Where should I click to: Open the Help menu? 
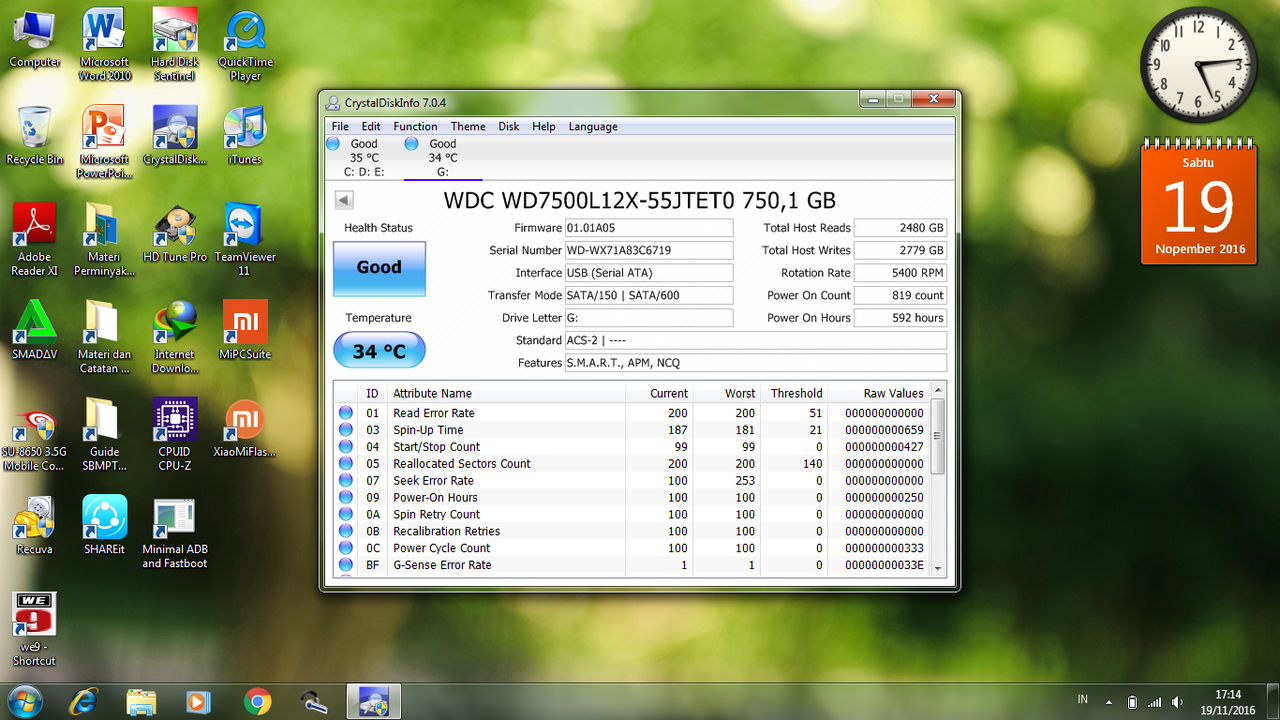[544, 127]
